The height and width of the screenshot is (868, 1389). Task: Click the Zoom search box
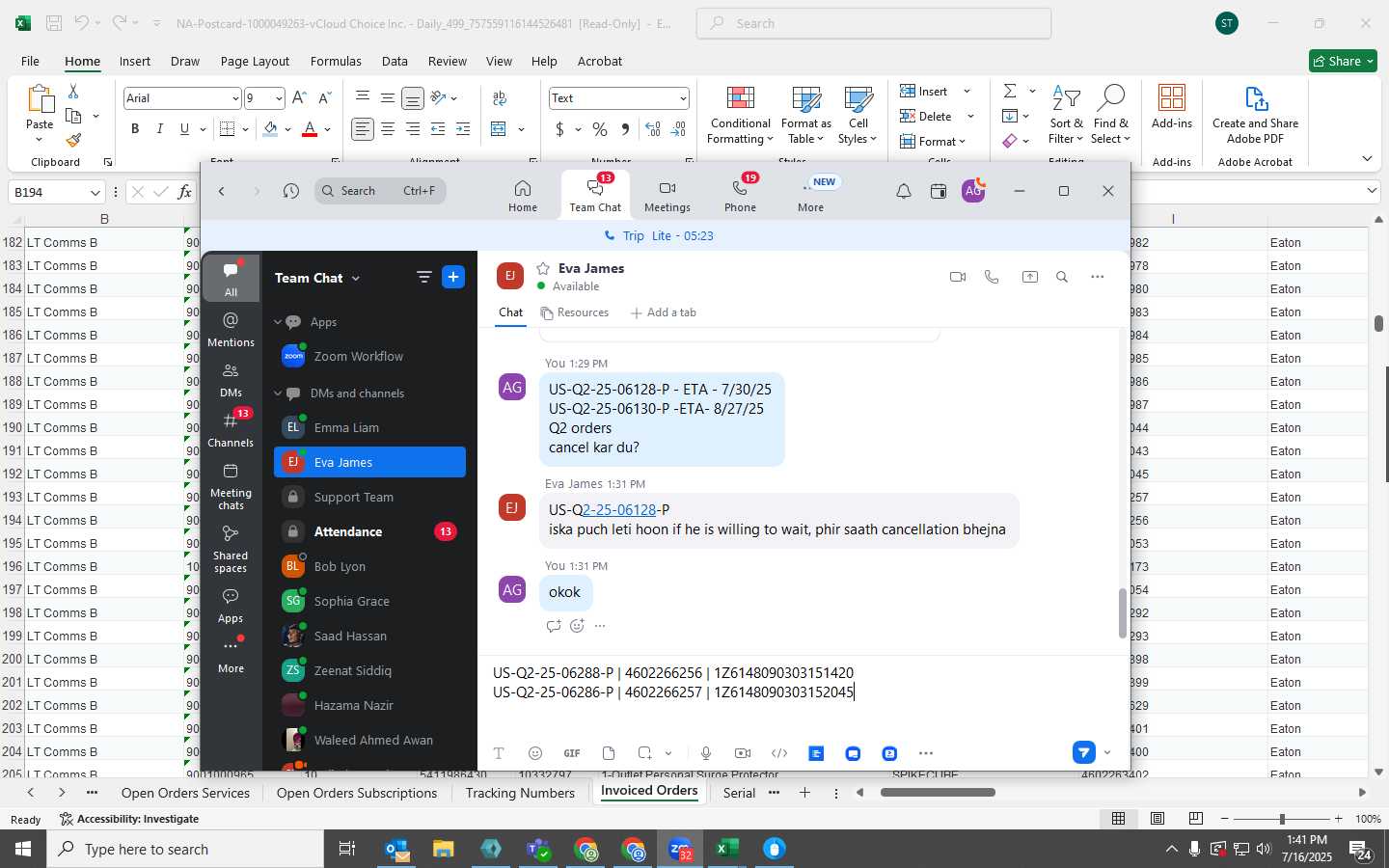pos(380,191)
